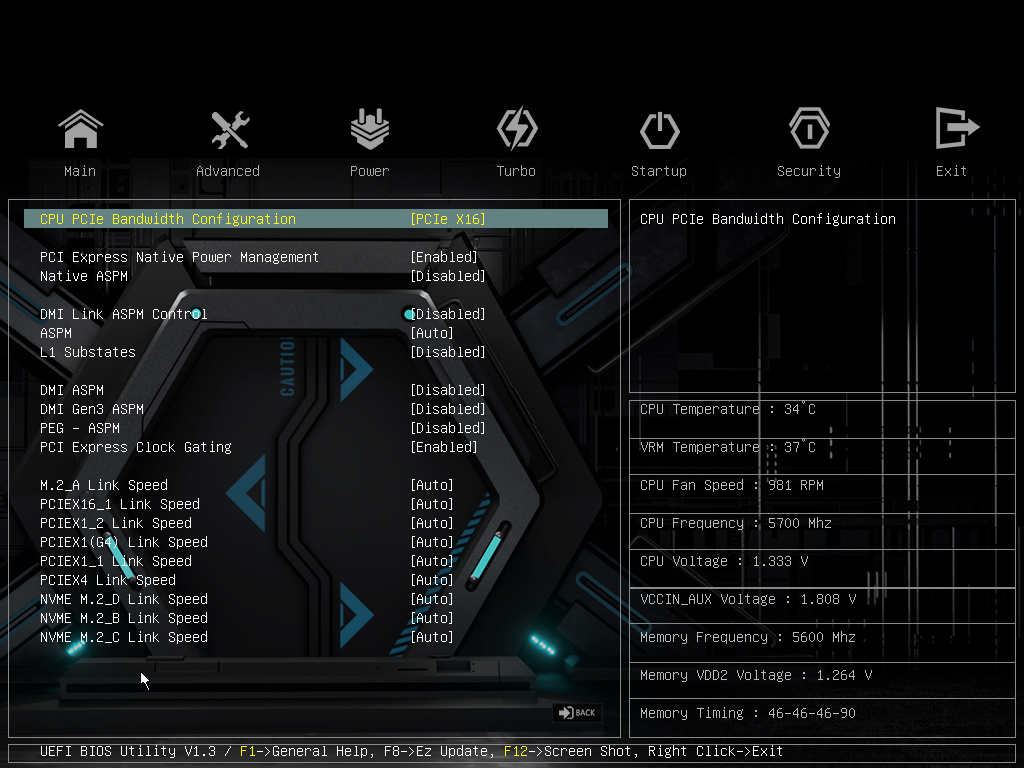Toggle PCI Express Native Power Management value
Image resolution: width=1024 pixels, height=768 pixels.
point(444,257)
